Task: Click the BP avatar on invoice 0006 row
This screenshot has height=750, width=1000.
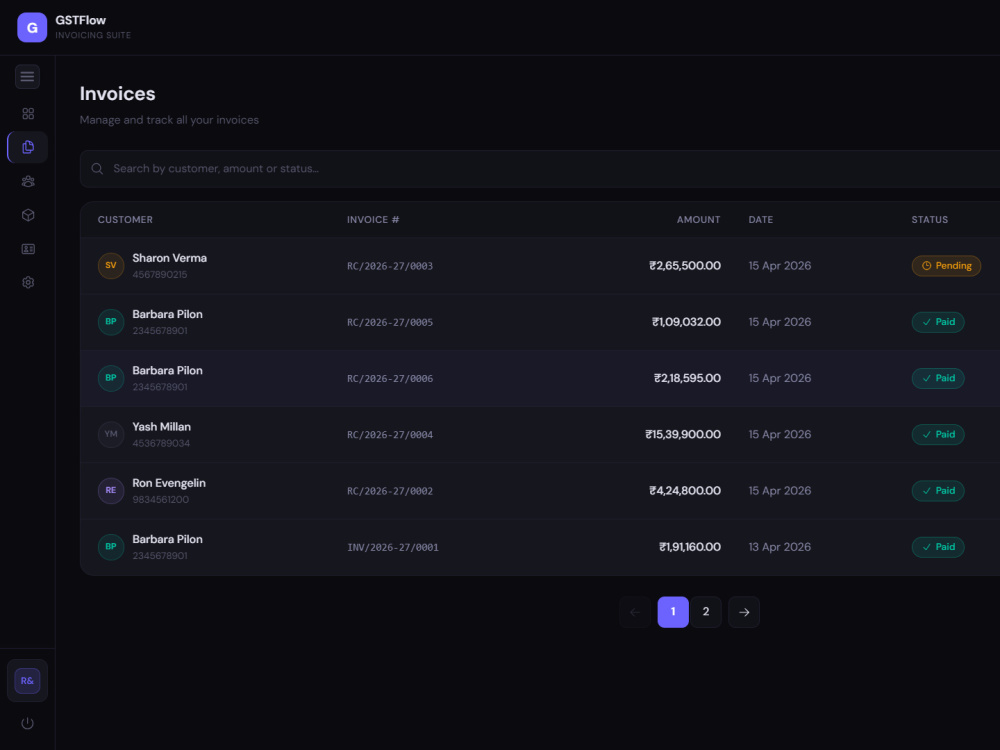Action: point(111,378)
